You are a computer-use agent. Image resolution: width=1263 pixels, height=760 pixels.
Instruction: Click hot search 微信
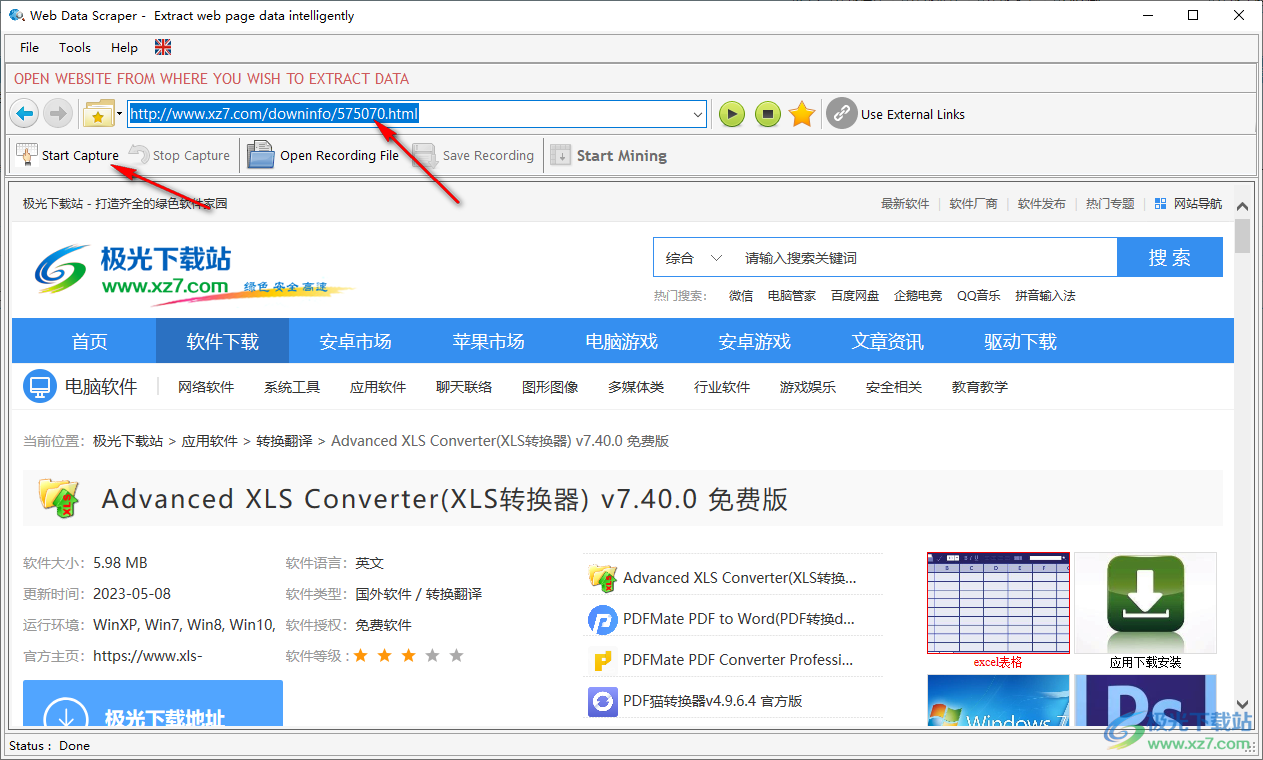click(741, 296)
